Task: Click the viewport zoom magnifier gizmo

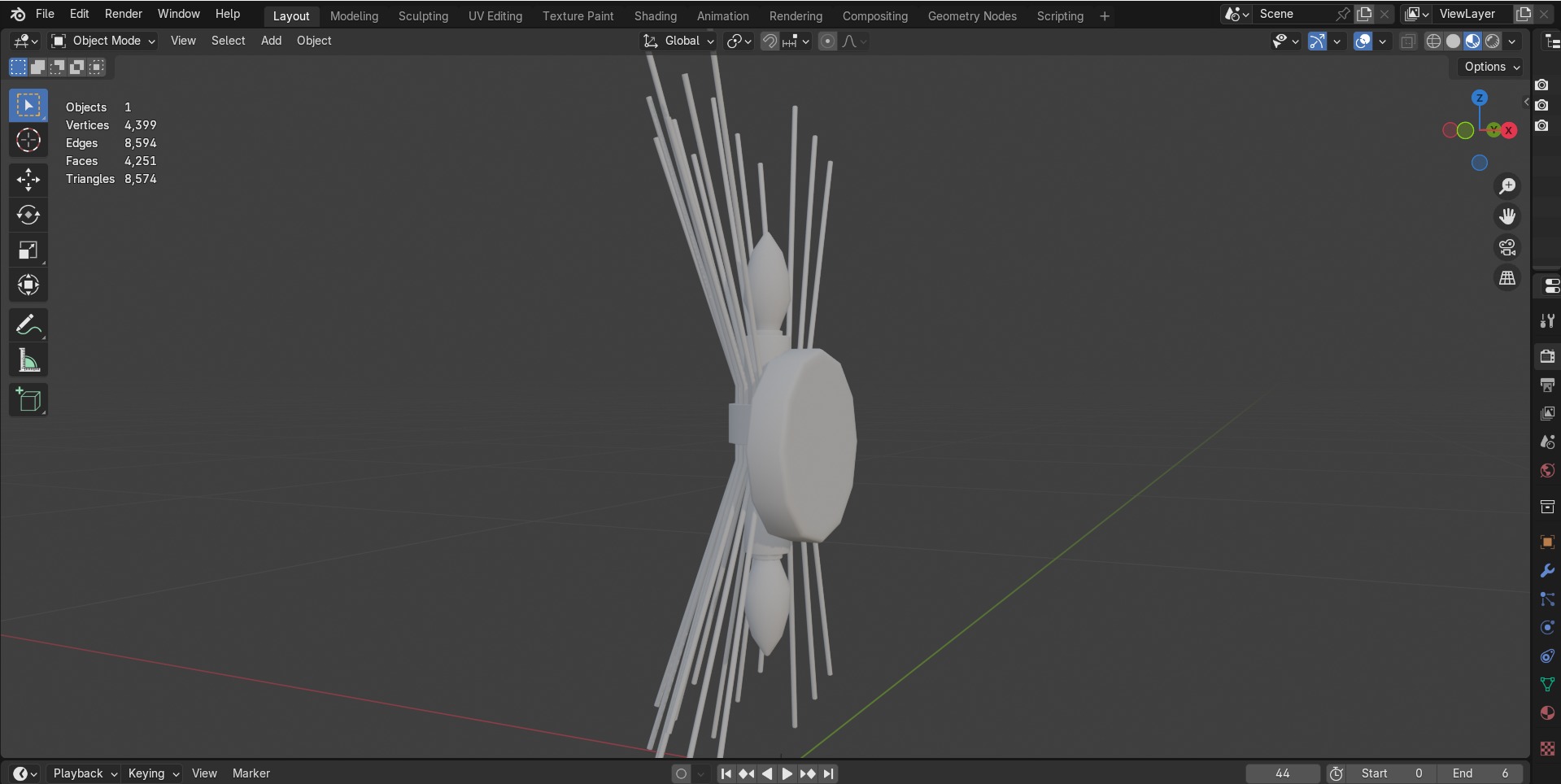Action: 1507,186
